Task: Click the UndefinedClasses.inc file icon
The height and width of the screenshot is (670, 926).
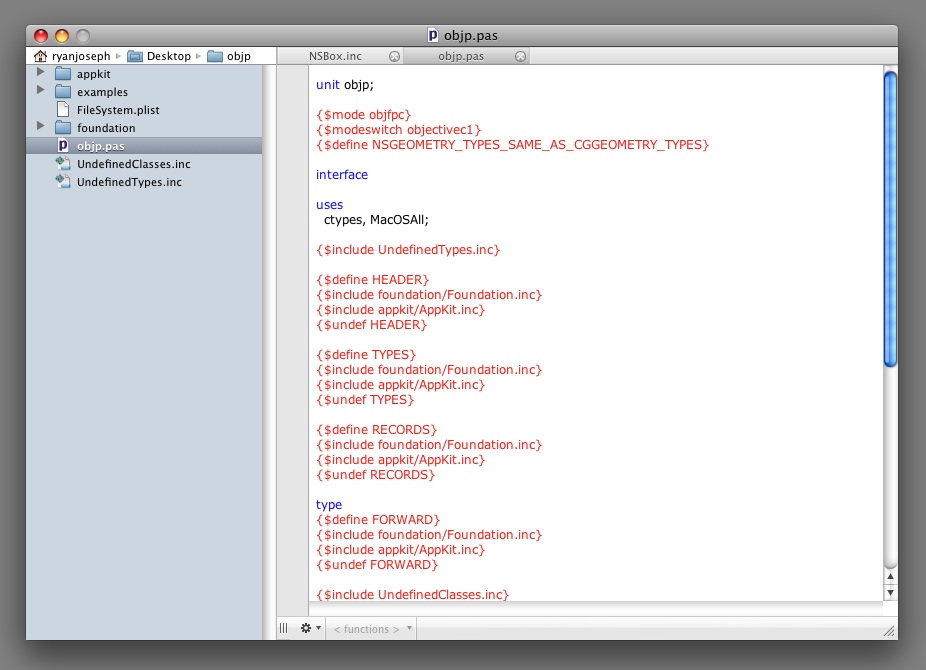Action: click(x=63, y=164)
